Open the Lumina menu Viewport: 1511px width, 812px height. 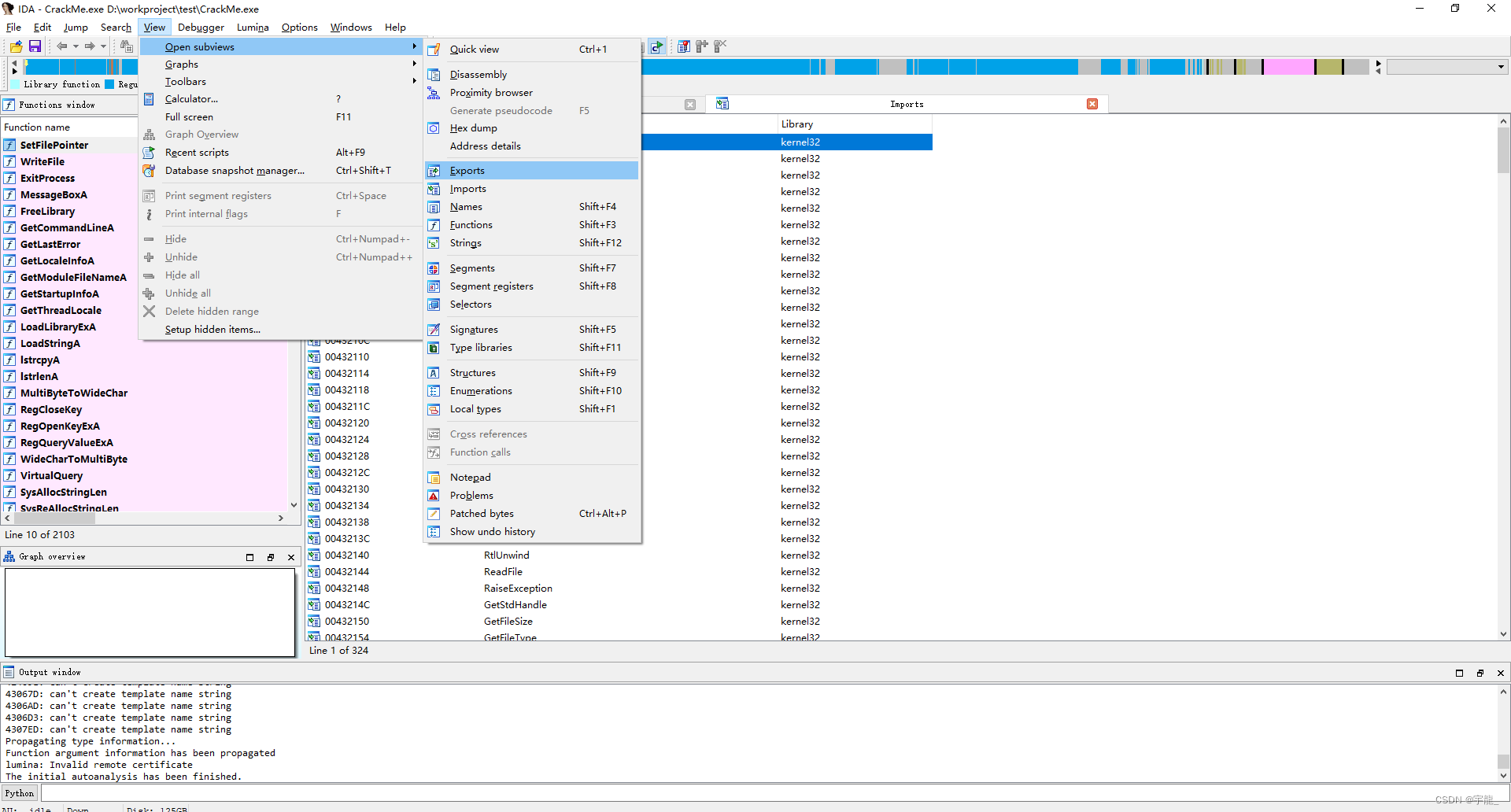click(x=253, y=28)
